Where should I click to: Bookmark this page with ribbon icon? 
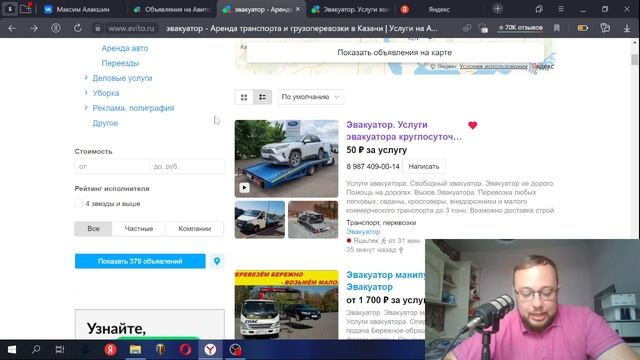point(557,28)
